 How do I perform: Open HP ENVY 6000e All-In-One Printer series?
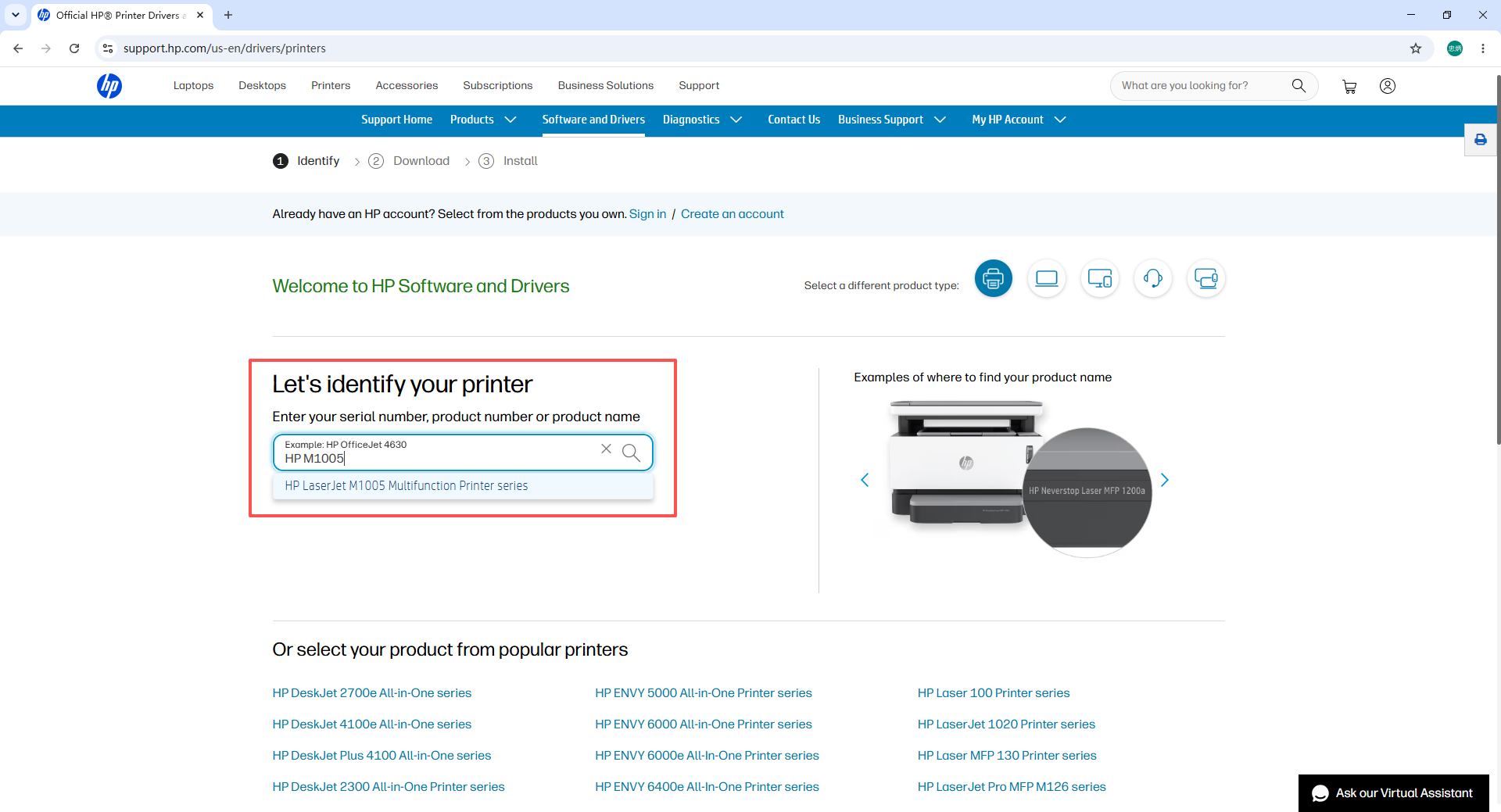707,756
